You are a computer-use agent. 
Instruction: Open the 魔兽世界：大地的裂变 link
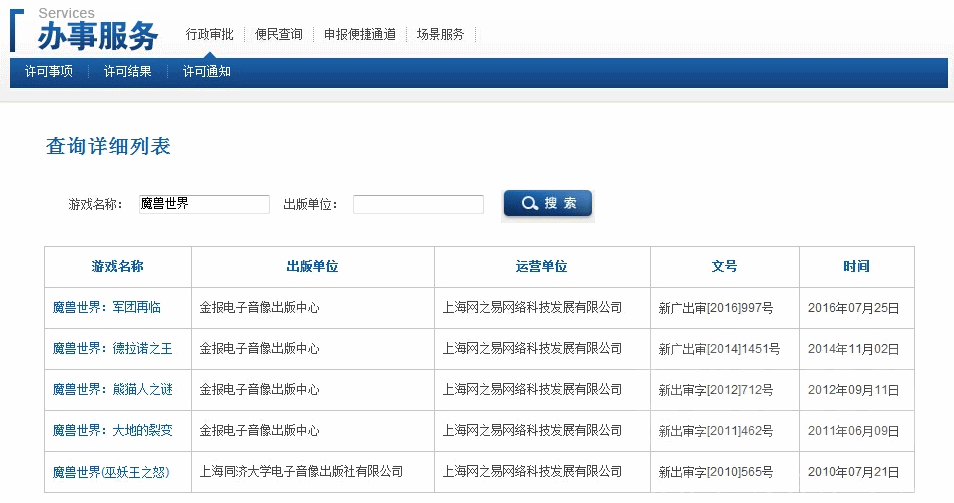113,431
